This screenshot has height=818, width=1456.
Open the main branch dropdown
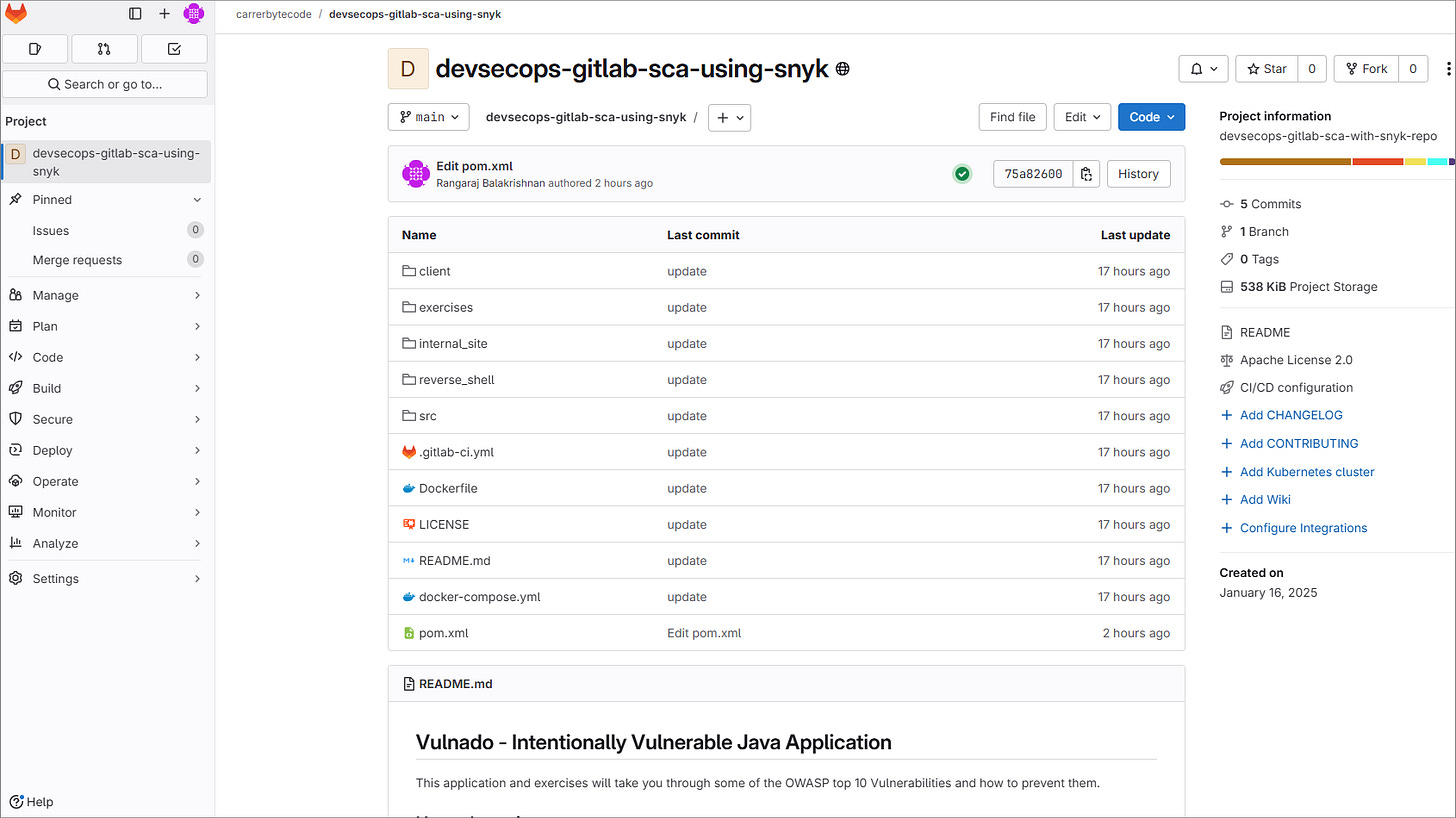[428, 117]
